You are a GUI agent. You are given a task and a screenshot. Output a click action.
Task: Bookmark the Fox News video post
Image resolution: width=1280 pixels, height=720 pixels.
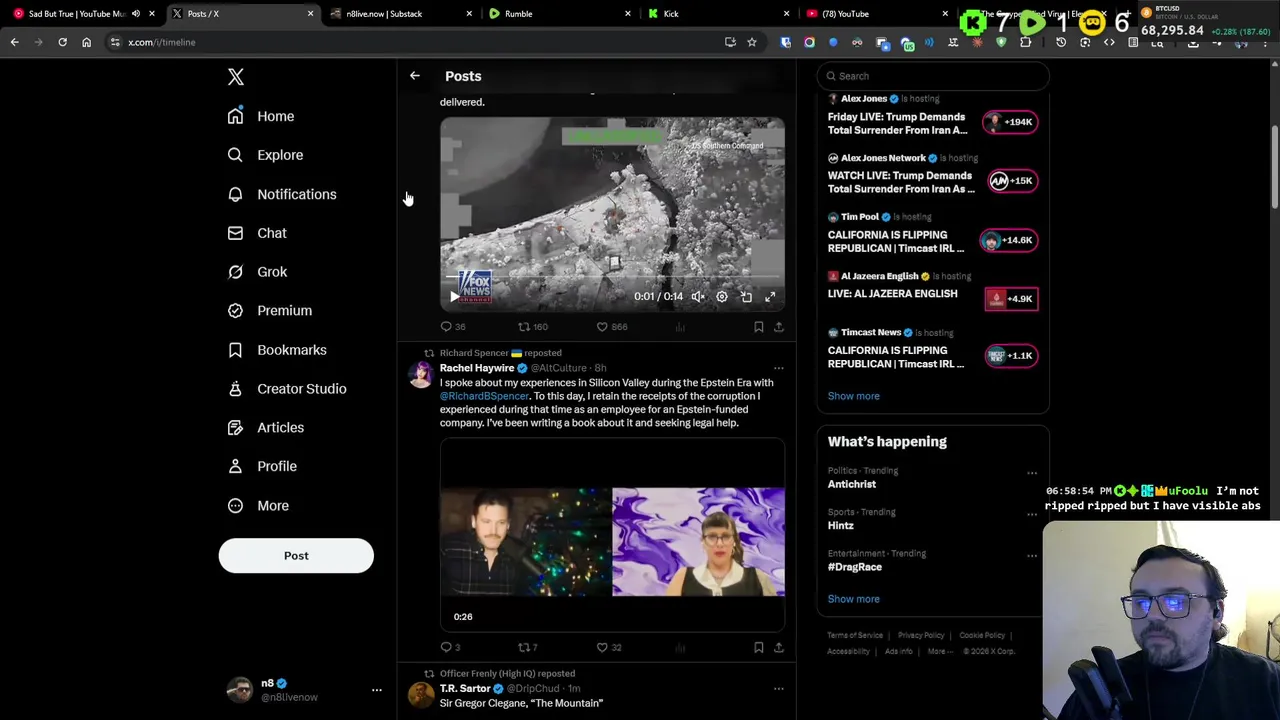758,327
